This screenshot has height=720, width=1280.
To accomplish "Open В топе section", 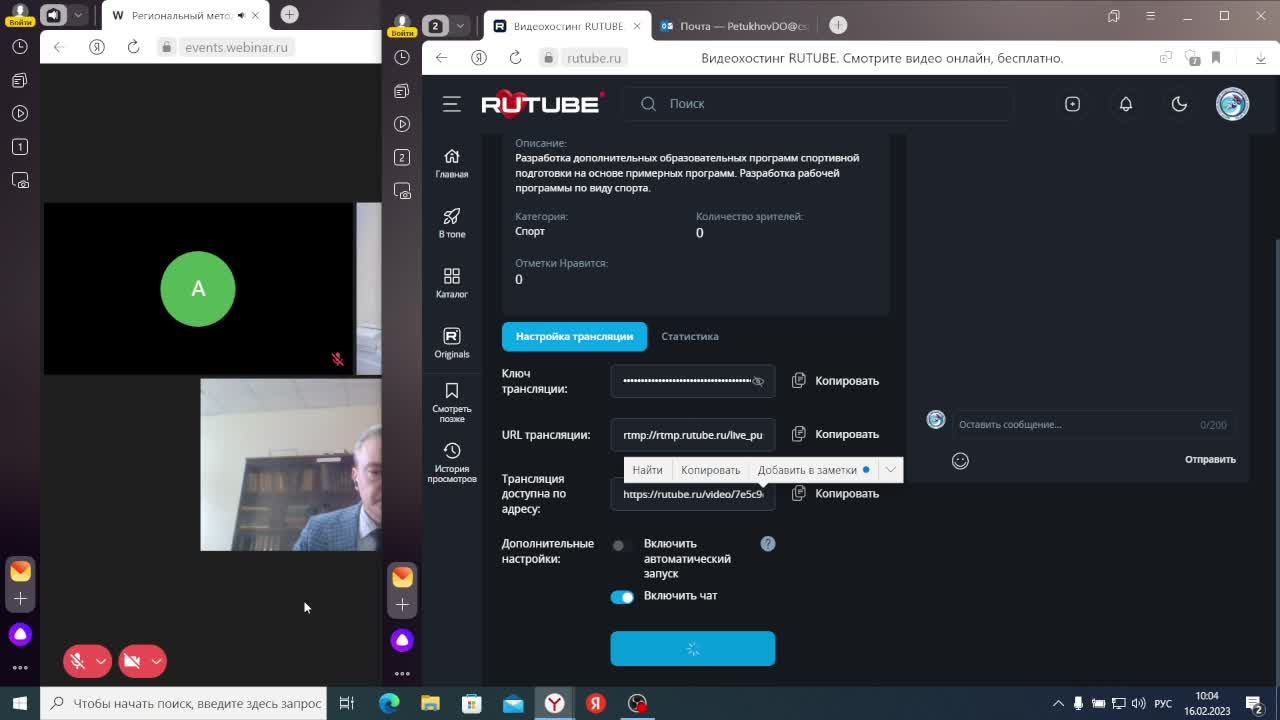I will [452, 223].
